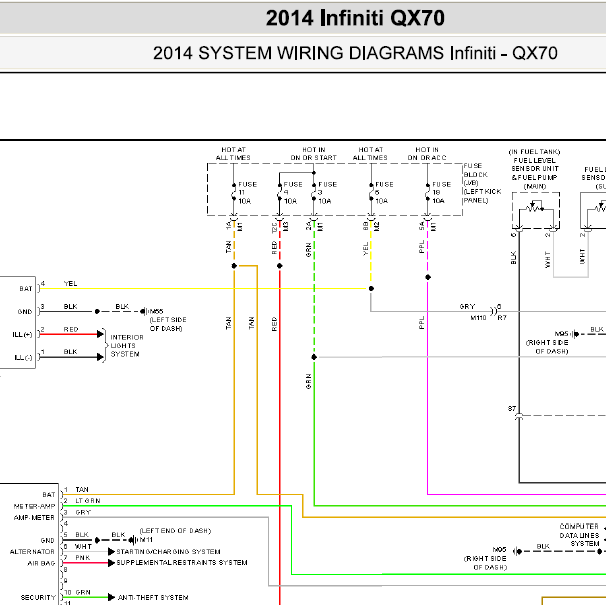
Task: Select the "2014 SYSTEM WIRING DIAGRAMS Infiniti - QX70" heading
Action: tap(355, 53)
